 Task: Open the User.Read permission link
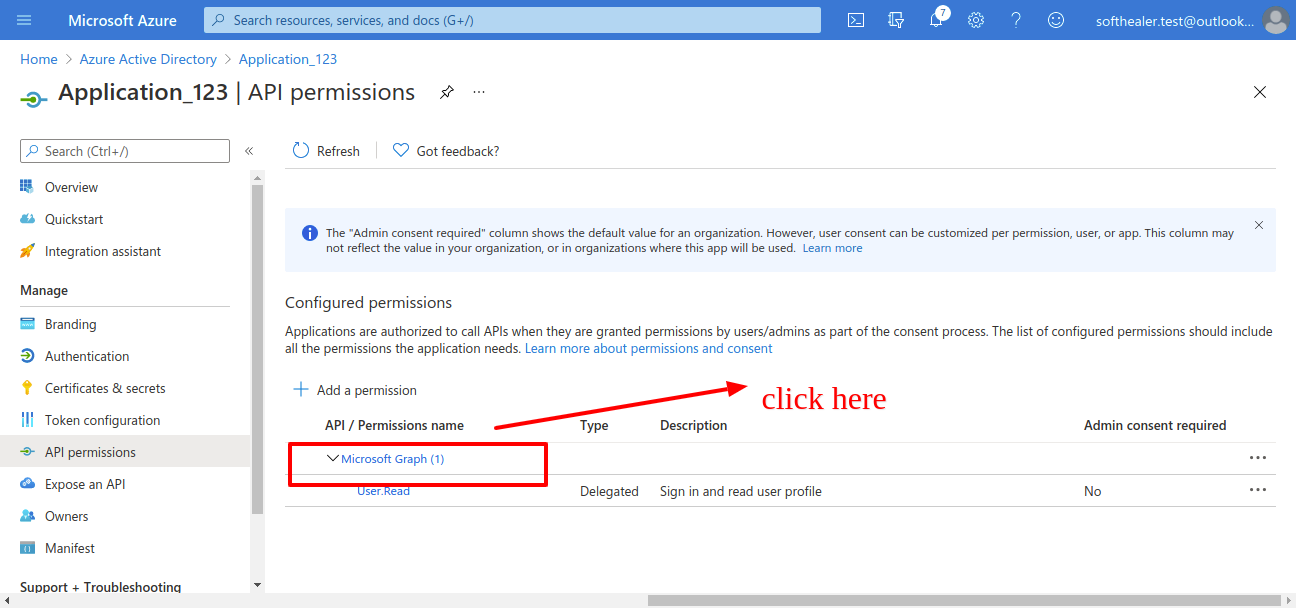click(383, 491)
